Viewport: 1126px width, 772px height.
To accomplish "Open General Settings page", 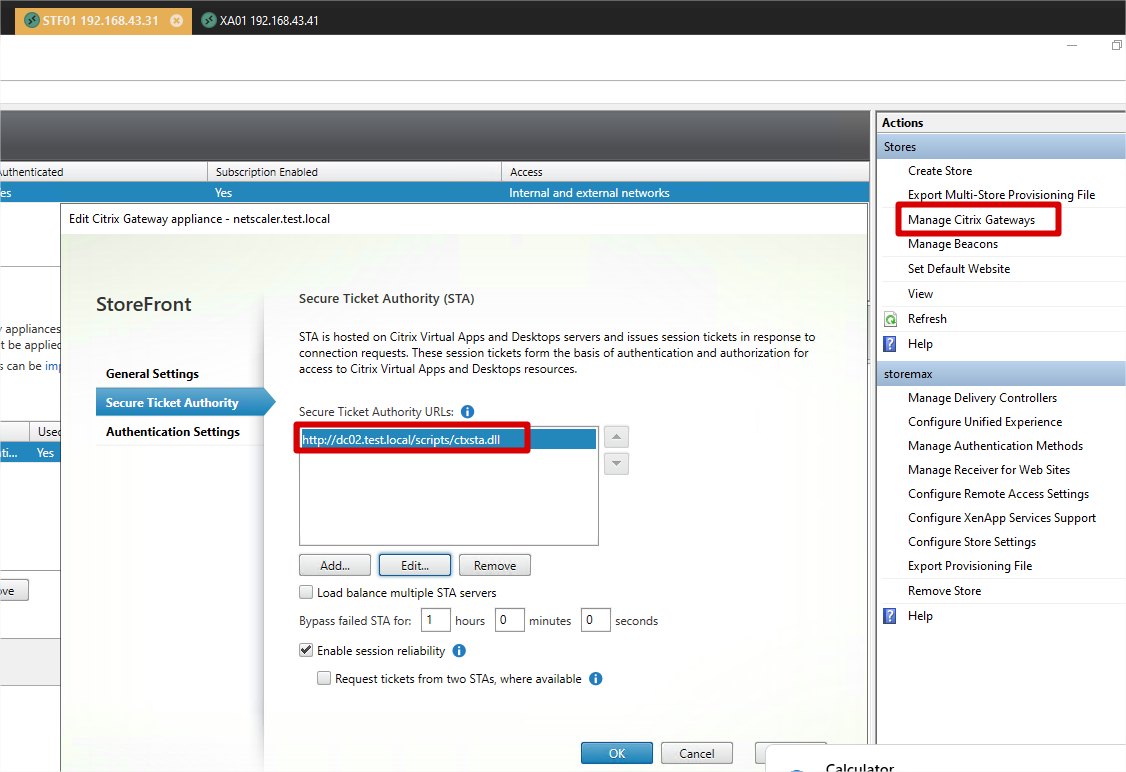I will [152, 373].
